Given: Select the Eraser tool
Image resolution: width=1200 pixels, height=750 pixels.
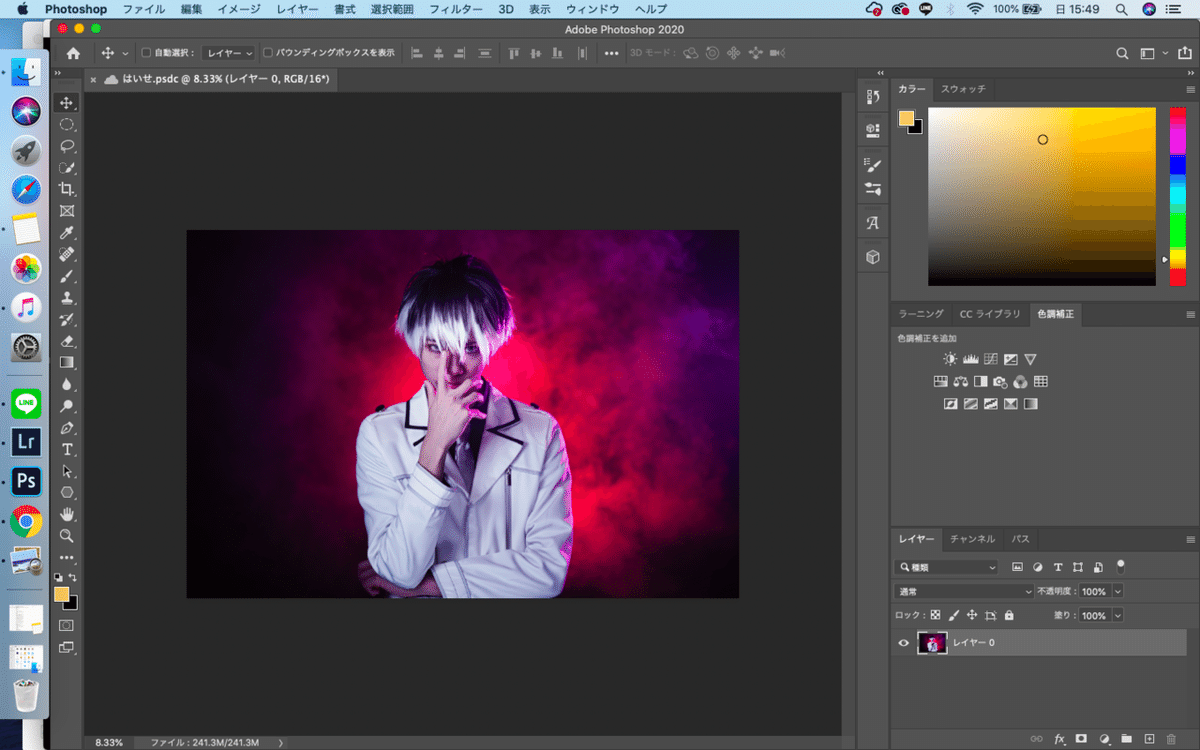Looking at the screenshot, I should pos(67,341).
